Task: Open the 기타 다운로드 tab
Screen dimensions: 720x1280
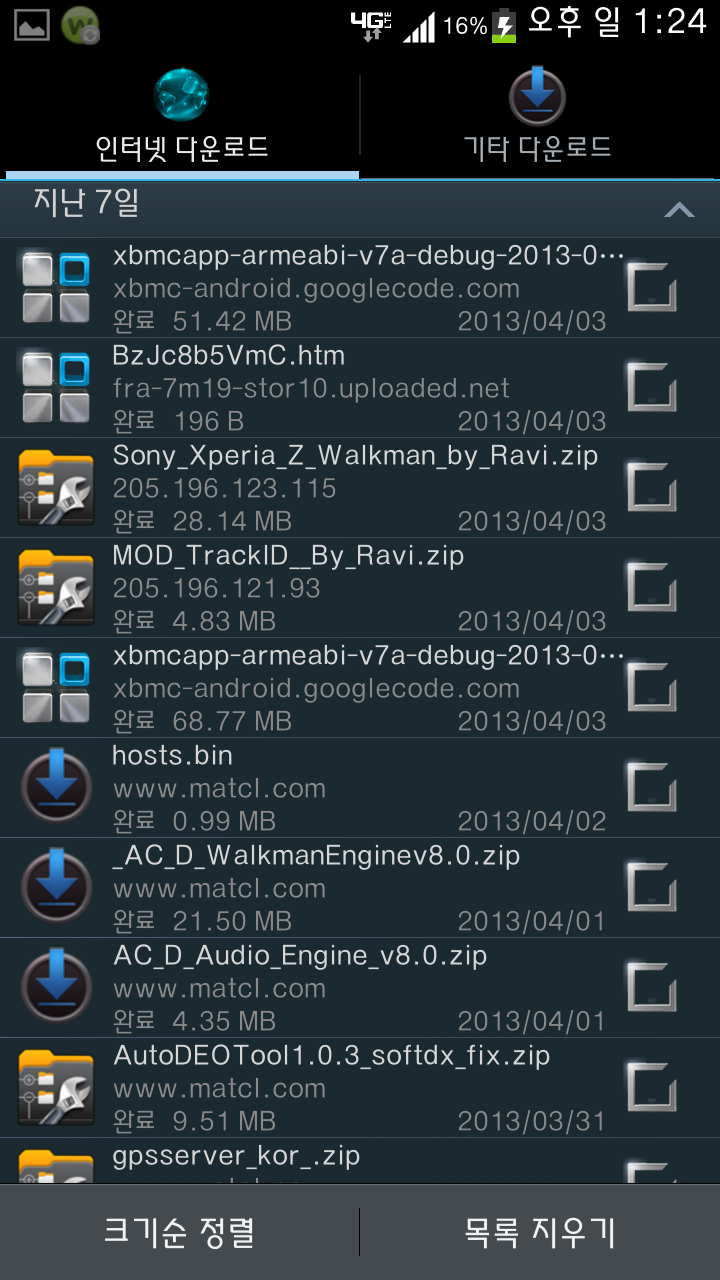Action: [x=538, y=149]
